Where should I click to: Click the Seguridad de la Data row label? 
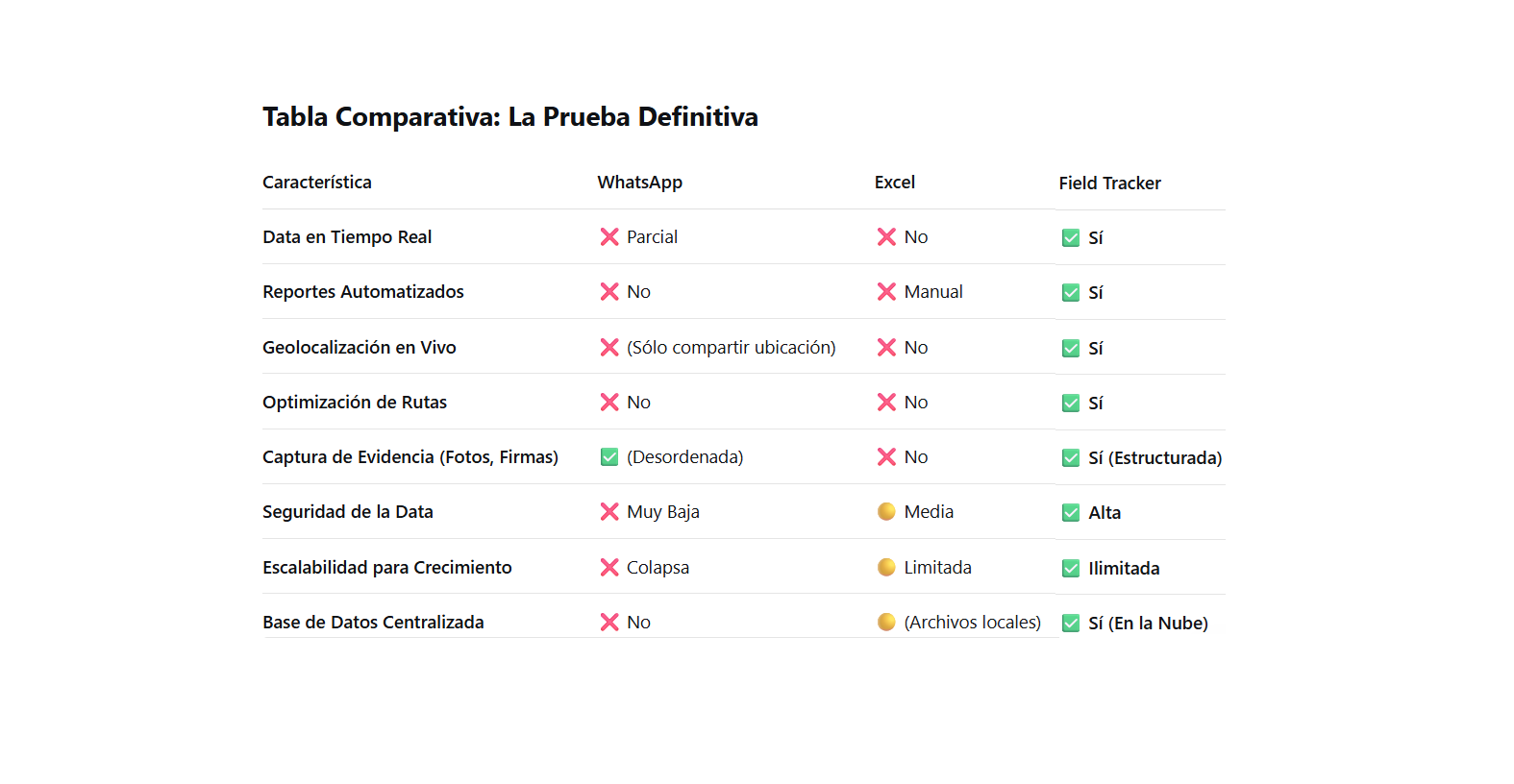348,512
